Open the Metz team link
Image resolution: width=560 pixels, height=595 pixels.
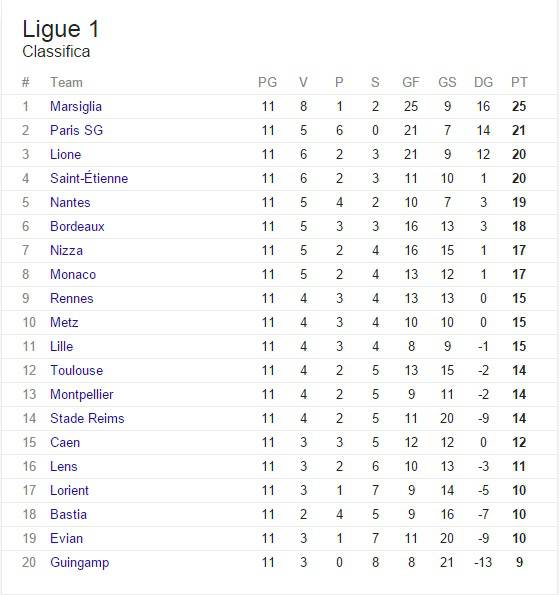[x=64, y=323]
